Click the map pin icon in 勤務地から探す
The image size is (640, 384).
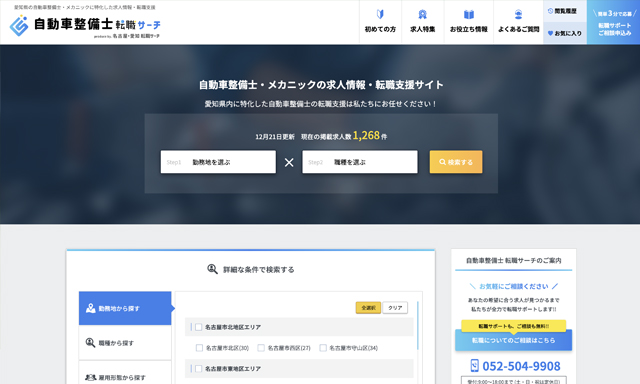91,309
